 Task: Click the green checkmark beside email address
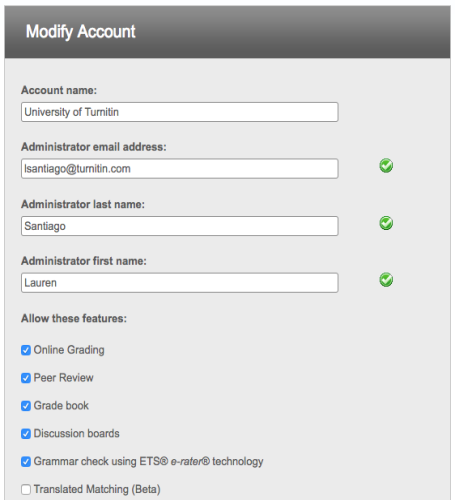coord(386,166)
